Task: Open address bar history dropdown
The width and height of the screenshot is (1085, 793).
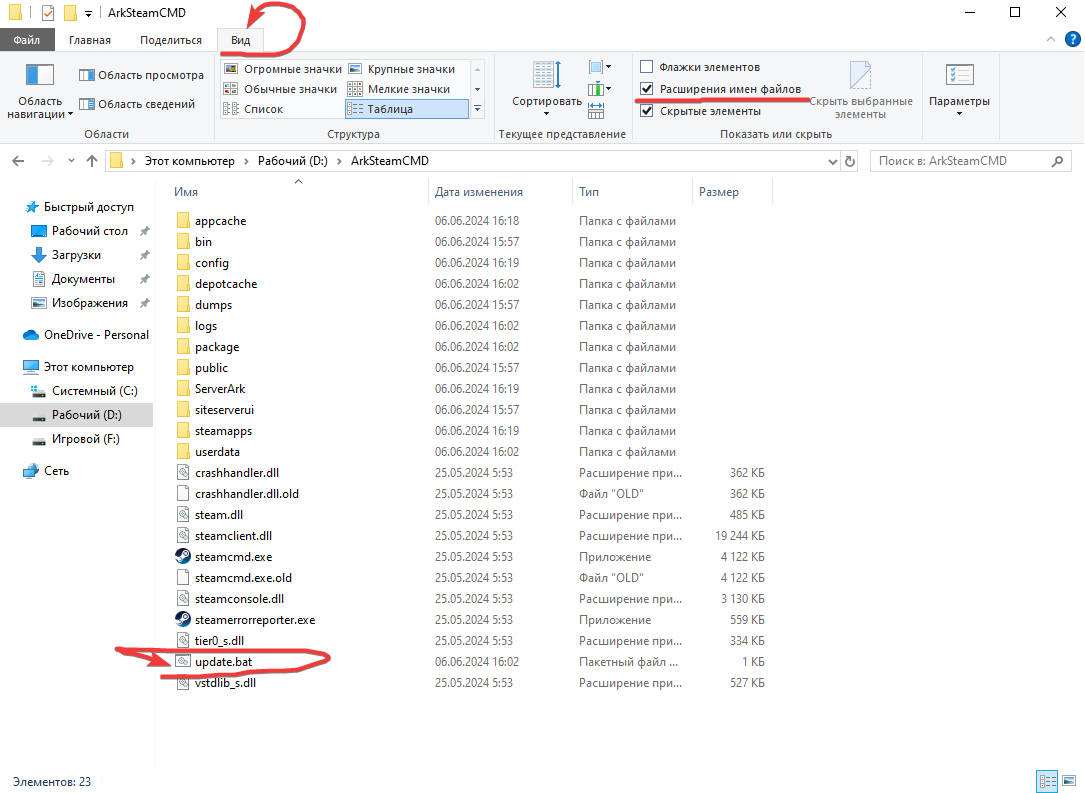Action: tap(832, 161)
